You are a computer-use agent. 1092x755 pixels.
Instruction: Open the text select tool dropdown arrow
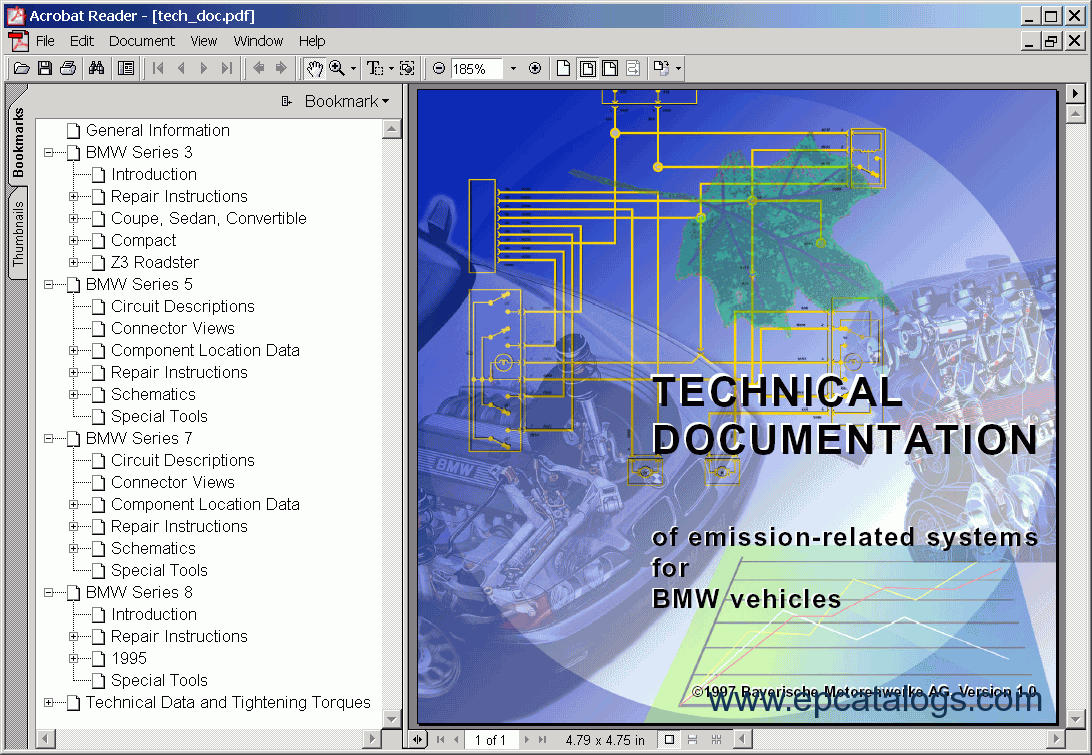[391, 68]
